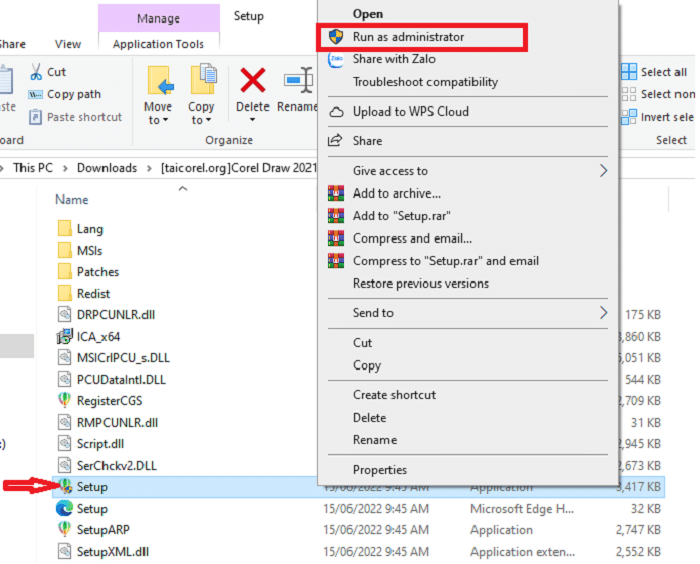Select the MSICrlPCU_s.DLL file
This screenshot has width=700, height=564.
(x=123, y=358)
